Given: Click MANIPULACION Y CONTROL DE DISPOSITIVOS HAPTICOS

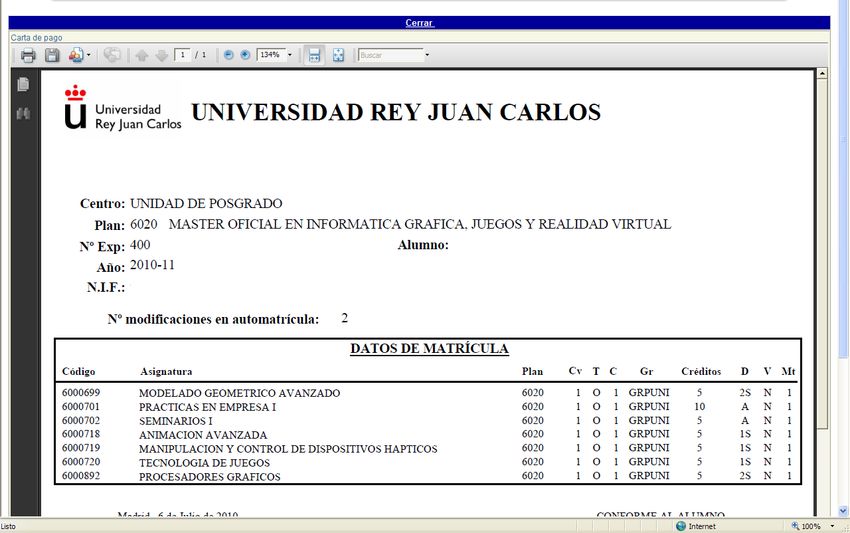Looking at the screenshot, I should pyautogui.click(x=288, y=449).
